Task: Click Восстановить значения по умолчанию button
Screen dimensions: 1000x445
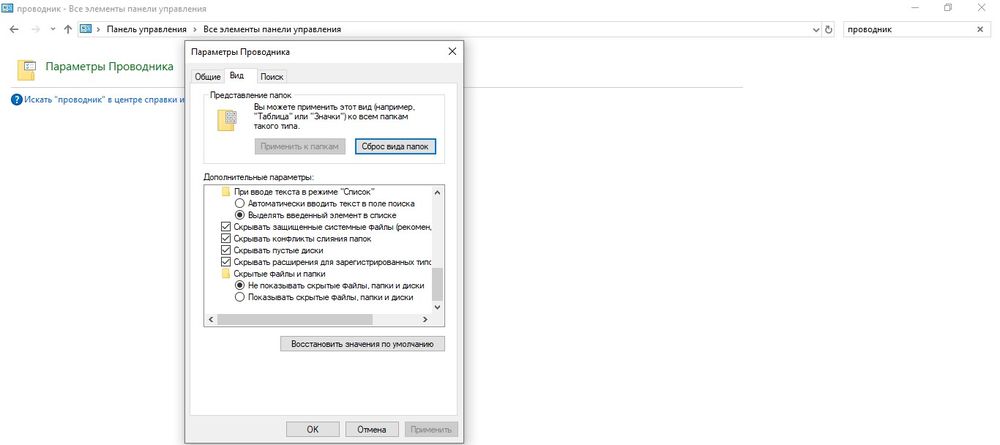Action: click(x=362, y=344)
